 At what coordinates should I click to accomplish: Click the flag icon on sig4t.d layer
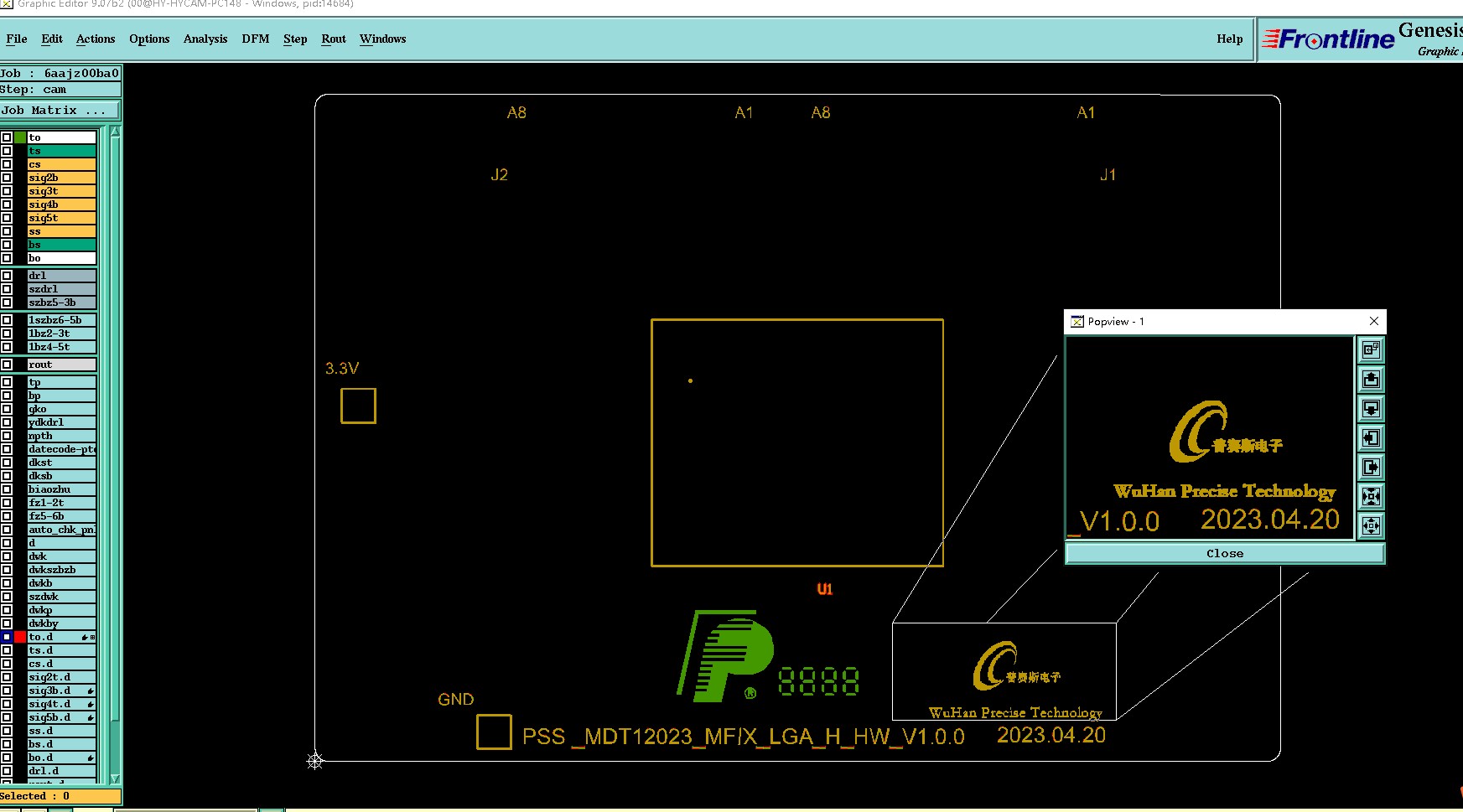[x=91, y=705]
